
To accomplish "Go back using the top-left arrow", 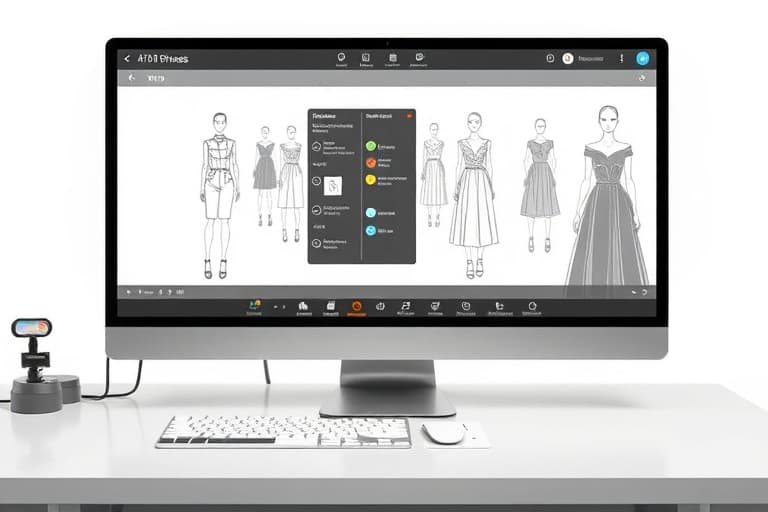I will (127, 59).
